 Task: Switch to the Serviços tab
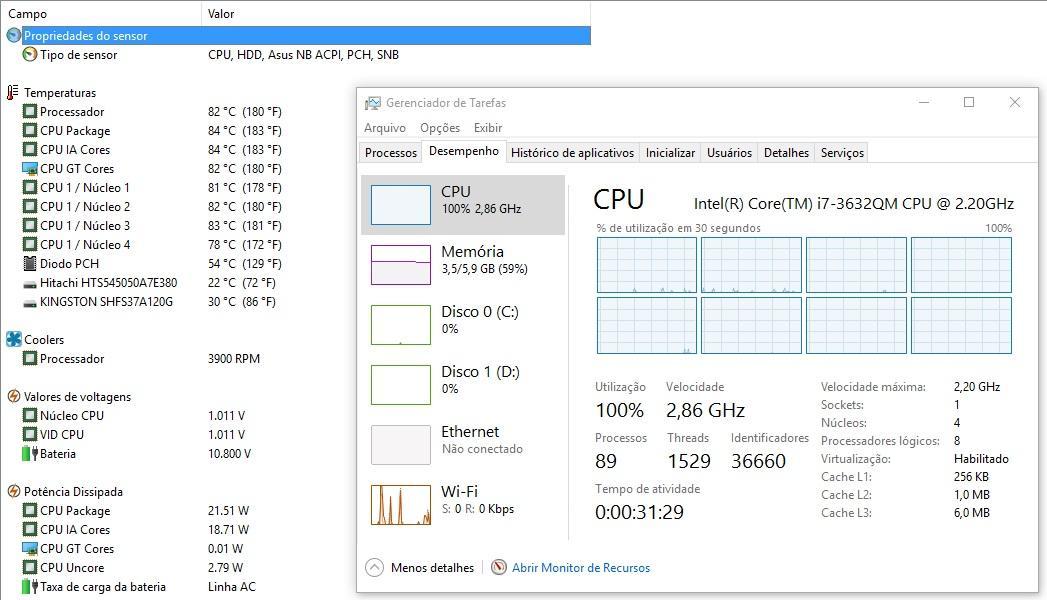coord(842,153)
